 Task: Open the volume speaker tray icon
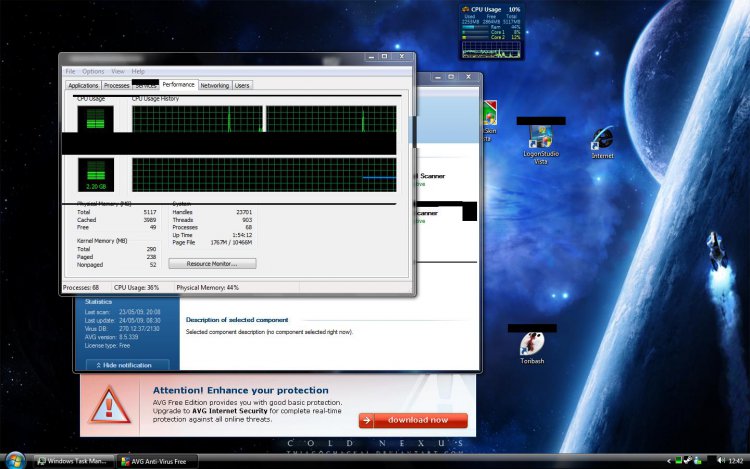point(720,460)
